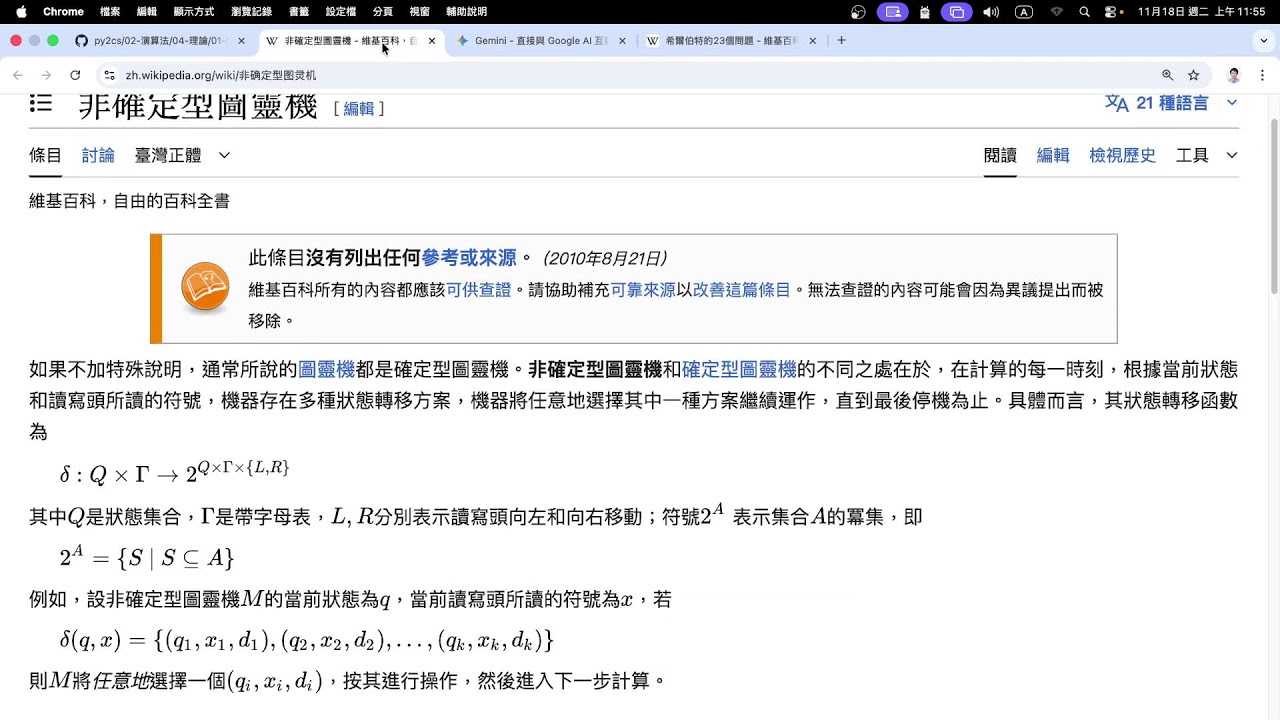Image resolution: width=1280 pixels, height=720 pixels.
Task: Open the 討論 talk tab
Action: (98, 155)
